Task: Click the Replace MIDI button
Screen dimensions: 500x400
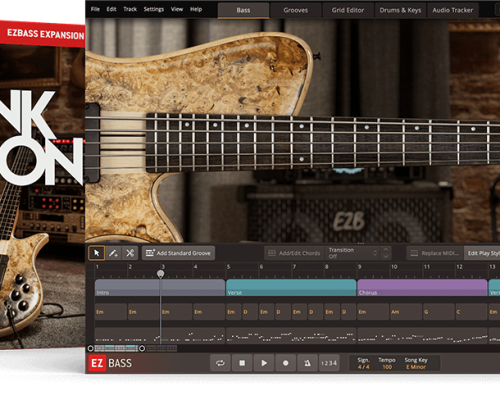Action: coord(435,253)
